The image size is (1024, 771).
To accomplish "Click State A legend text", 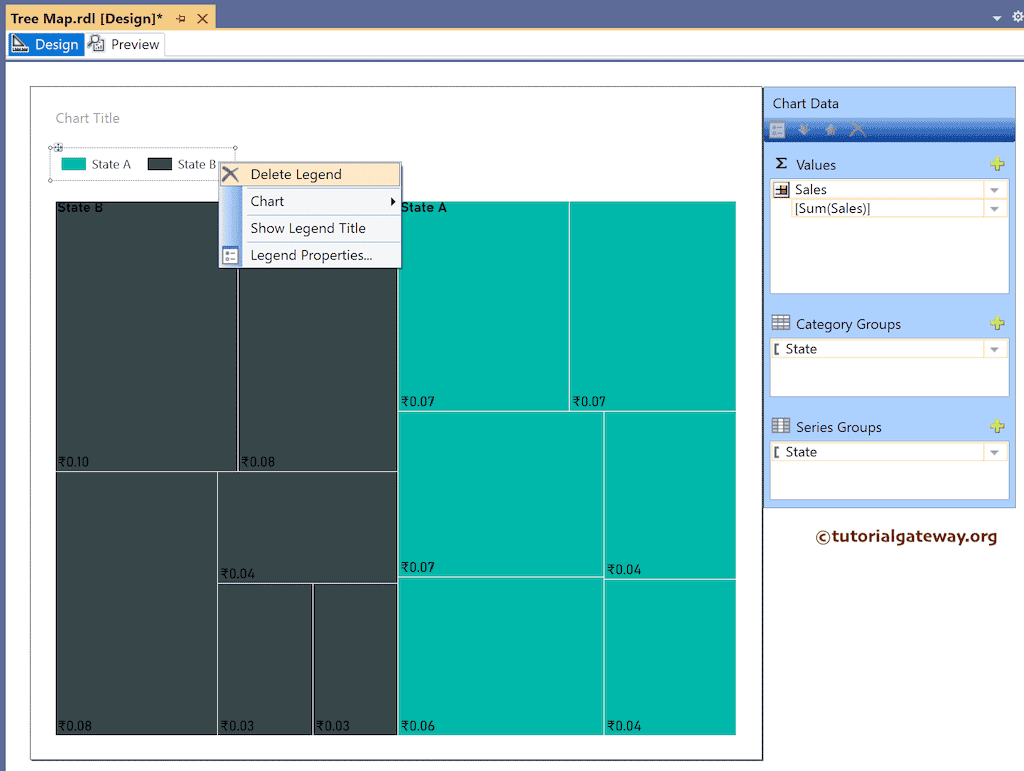I will coord(111,165).
